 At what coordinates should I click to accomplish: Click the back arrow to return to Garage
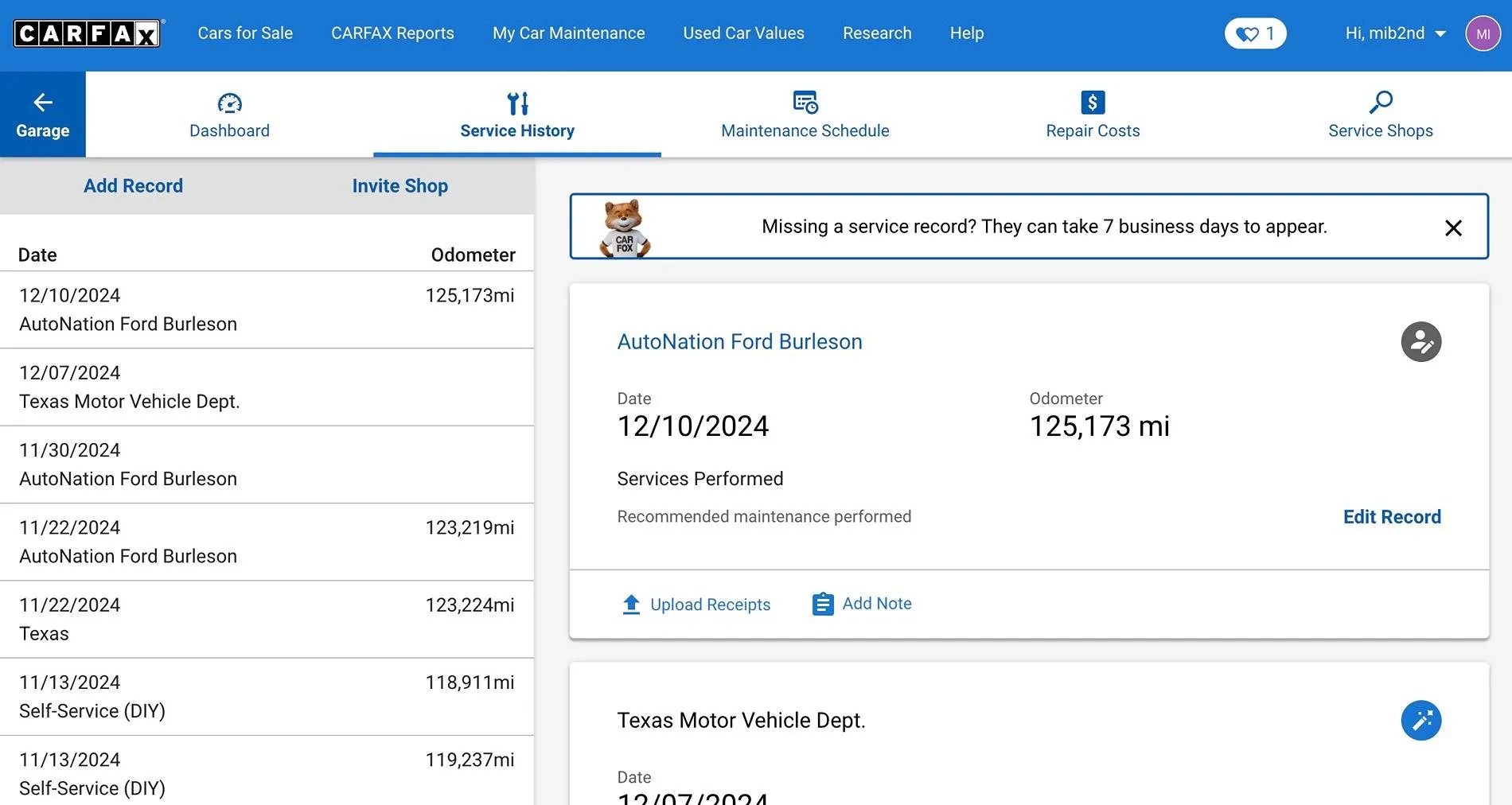(42, 103)
